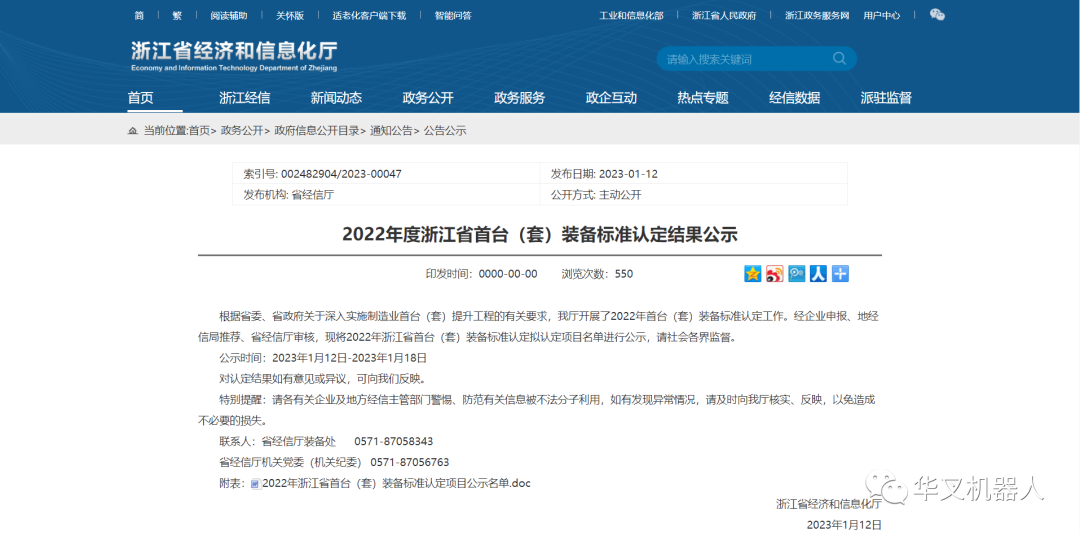Click the home icon in breadcrumb
1080x536 pixels.
[x=133, y=131]
